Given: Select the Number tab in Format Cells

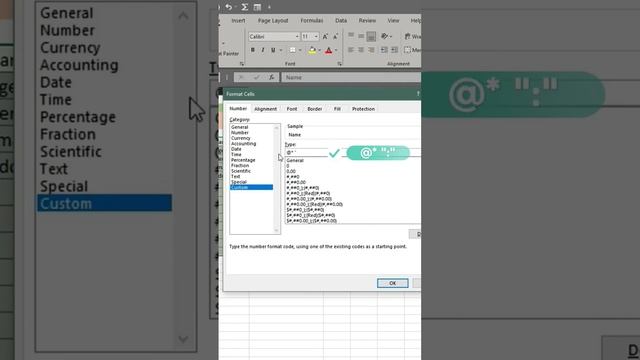Looking at the screenshot, I should point(238,109).
